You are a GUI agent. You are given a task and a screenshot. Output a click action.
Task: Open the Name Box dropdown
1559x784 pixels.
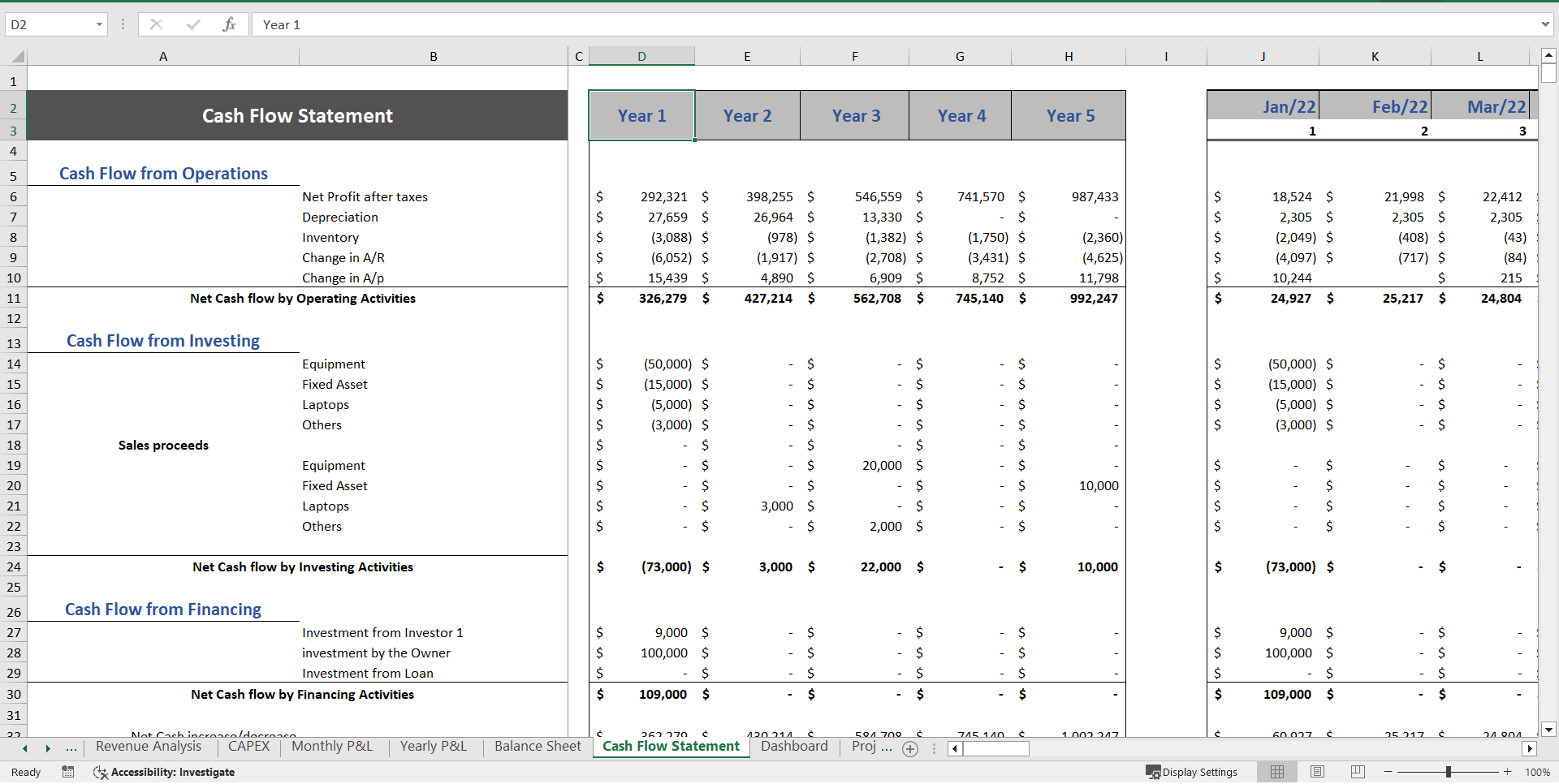[100, 24]
